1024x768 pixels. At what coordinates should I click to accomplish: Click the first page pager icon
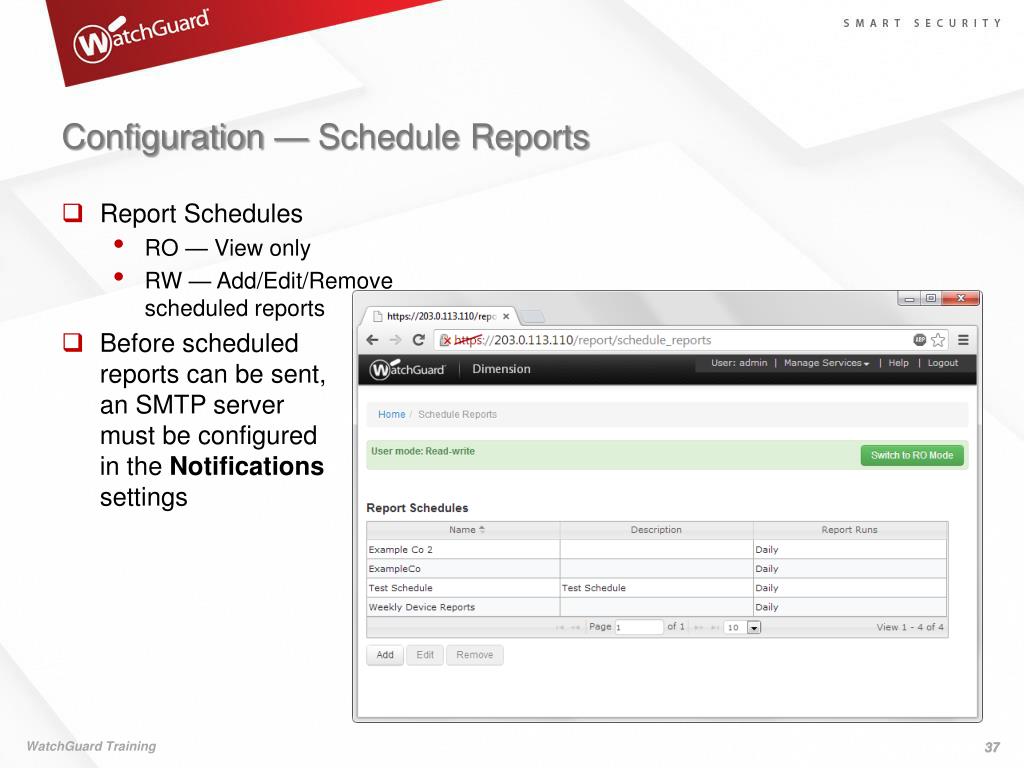(x=560, y=628)
